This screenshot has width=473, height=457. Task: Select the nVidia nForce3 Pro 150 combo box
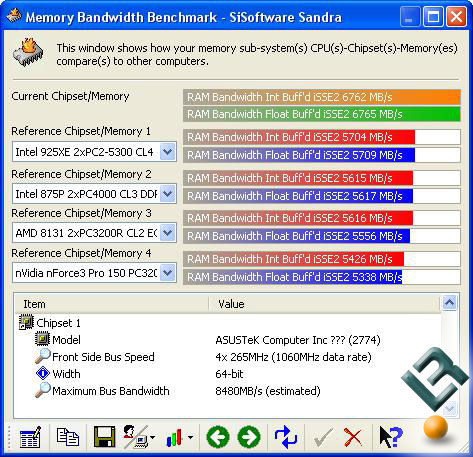pos(94,273)
